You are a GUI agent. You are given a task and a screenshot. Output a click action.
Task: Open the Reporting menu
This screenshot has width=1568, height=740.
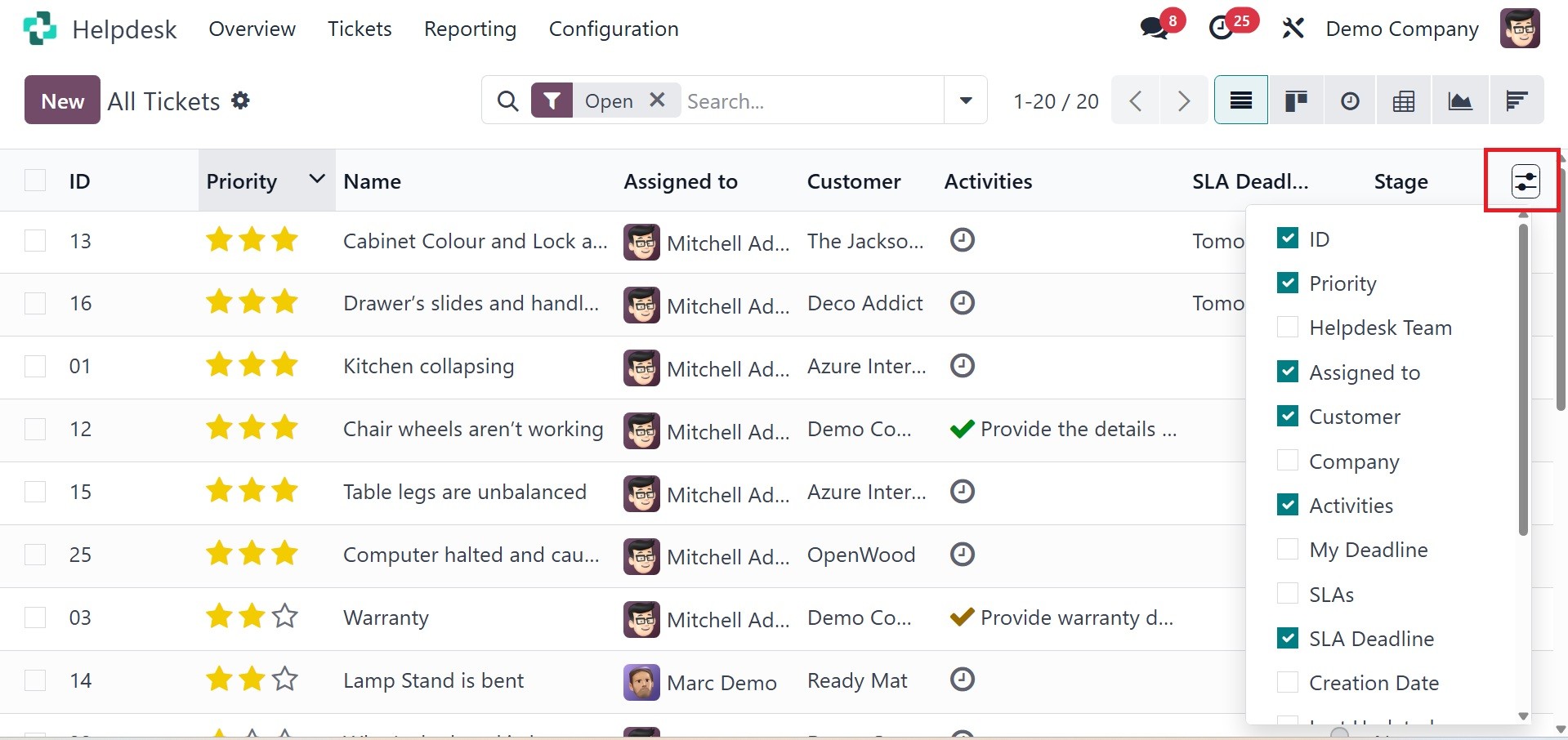(x=470, y=29)
